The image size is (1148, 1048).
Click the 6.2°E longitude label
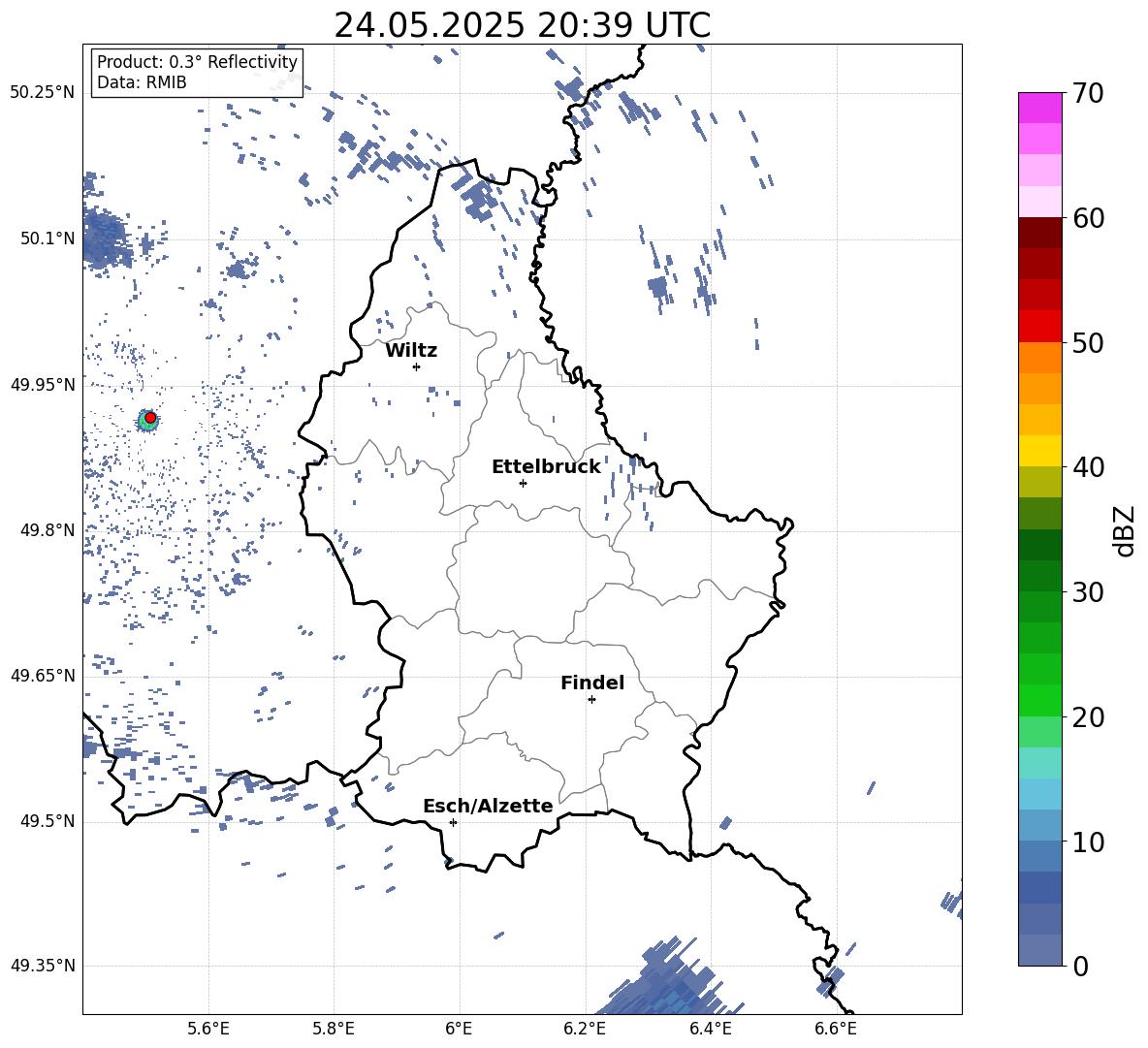(585, 1029)
